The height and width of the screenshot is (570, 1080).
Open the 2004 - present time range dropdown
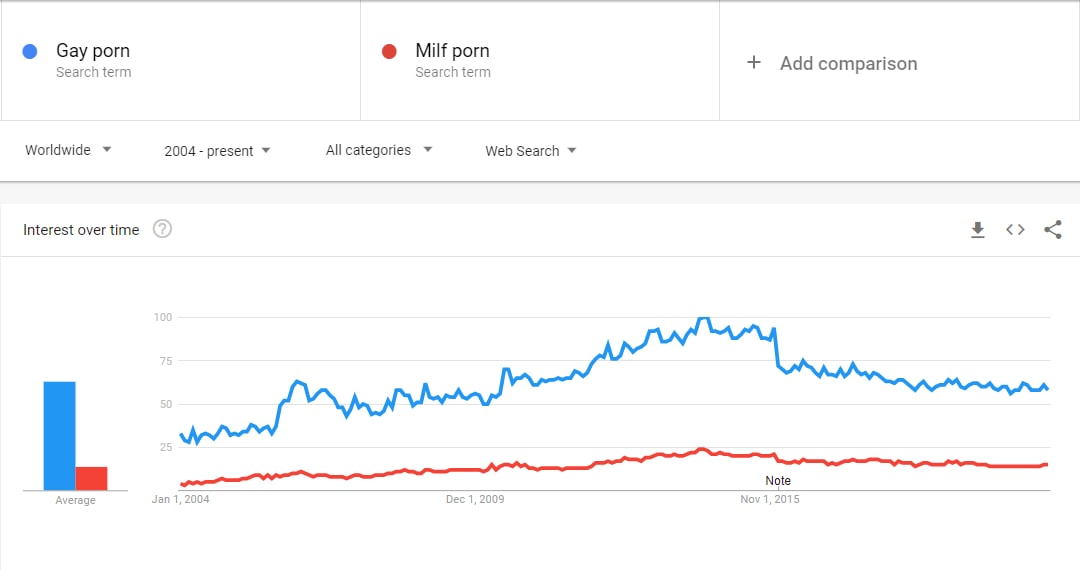[x=217, y=151]
